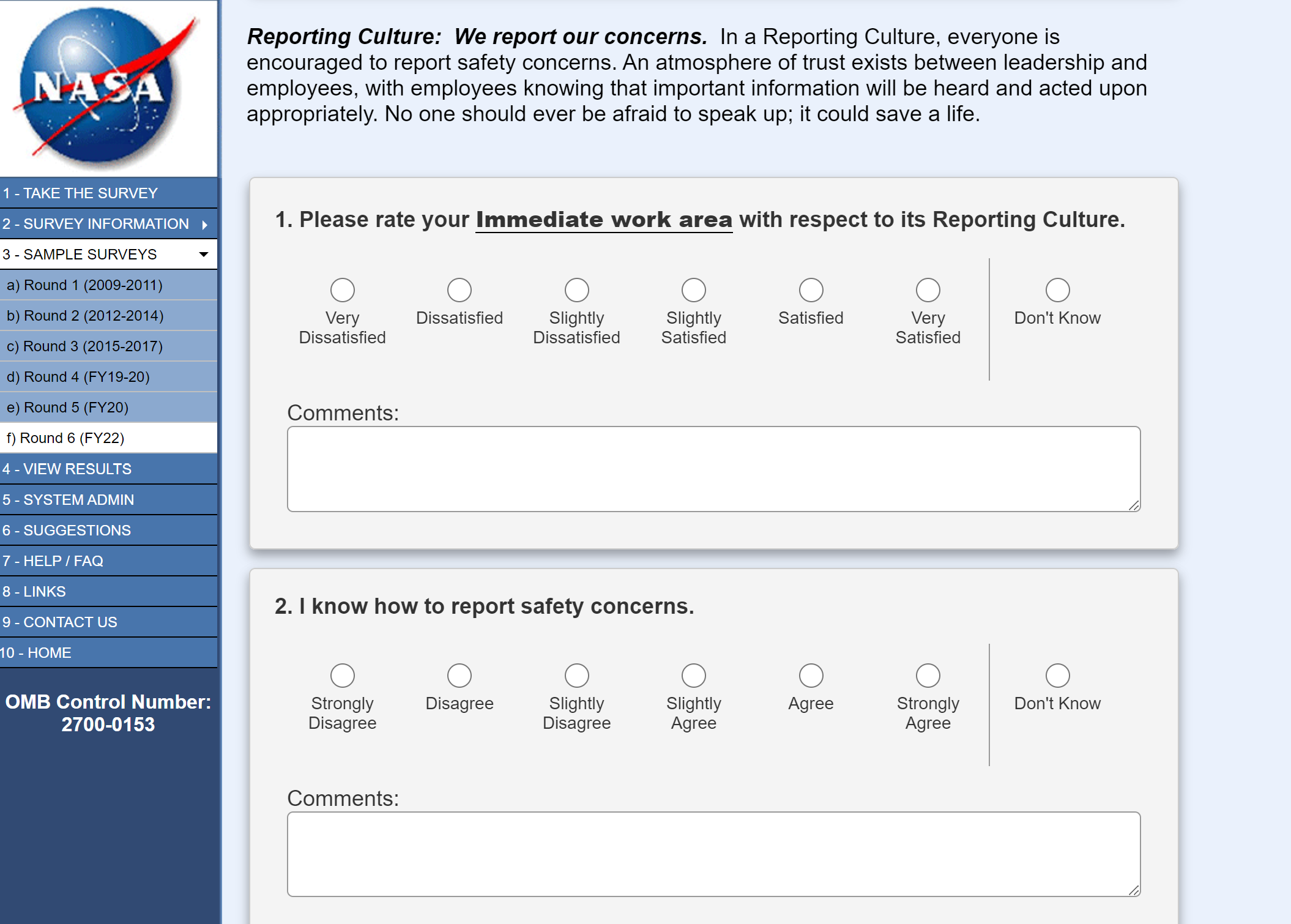Collapse the Sample Surveys dropdown arrow
This screenshot has width=1291, height=924.
[204, 254]
